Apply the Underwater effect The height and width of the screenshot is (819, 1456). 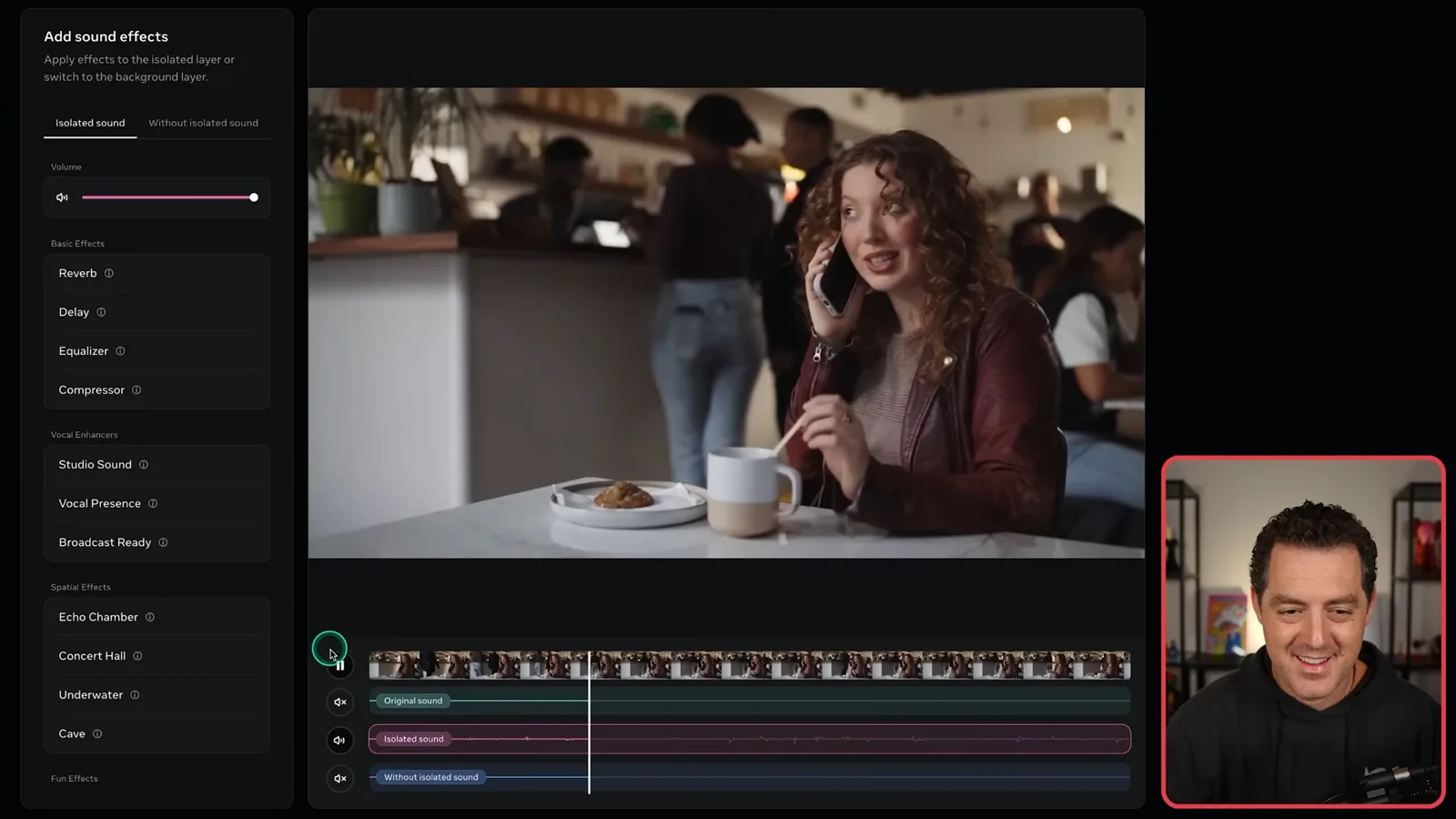(x=157, y=695)
